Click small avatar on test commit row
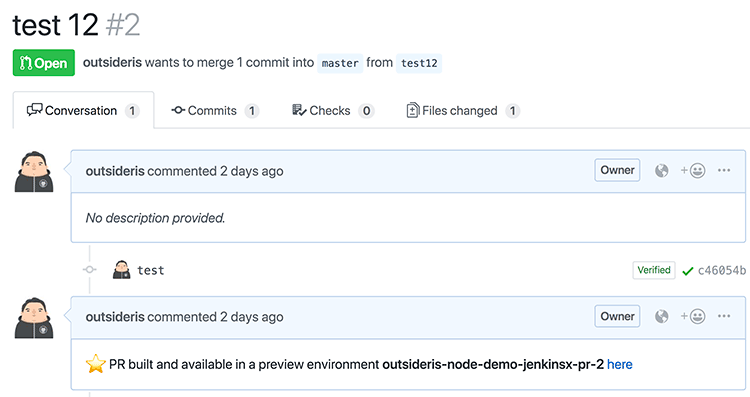This screenshot has width=750, height=397. (121, 270)
